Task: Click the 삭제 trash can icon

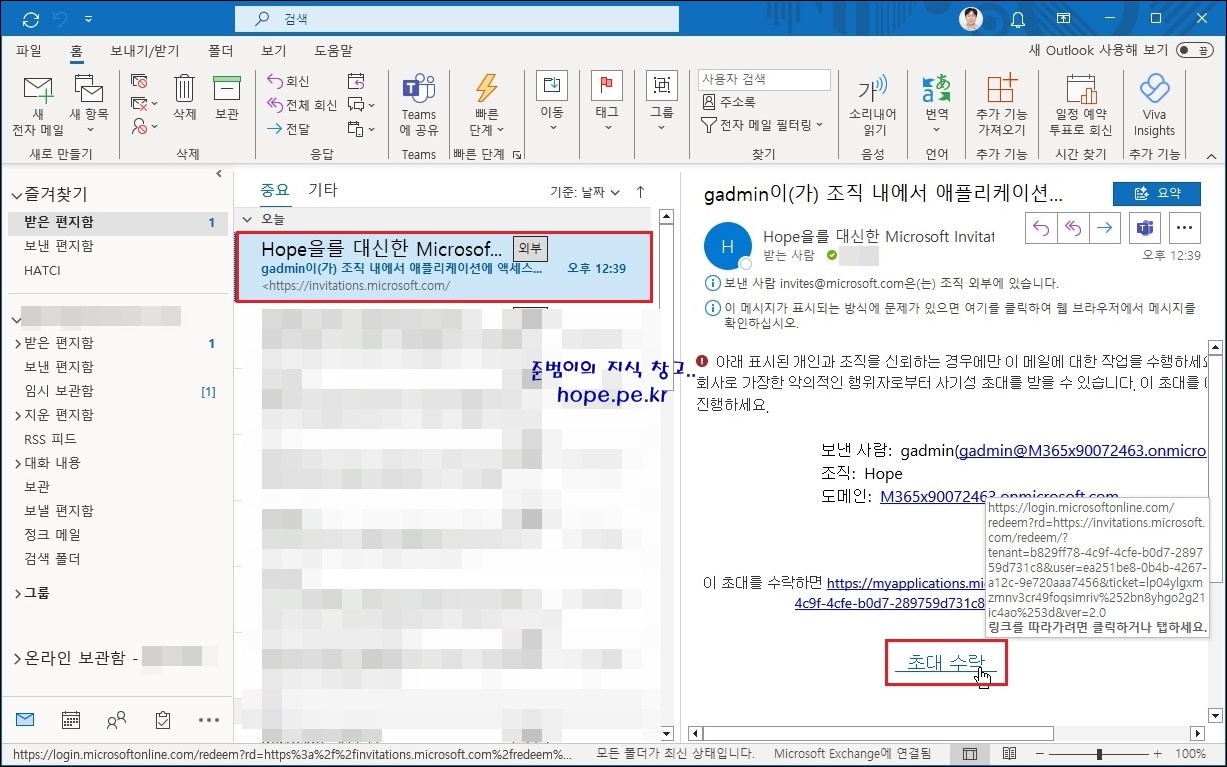Action: click(185, 98)
